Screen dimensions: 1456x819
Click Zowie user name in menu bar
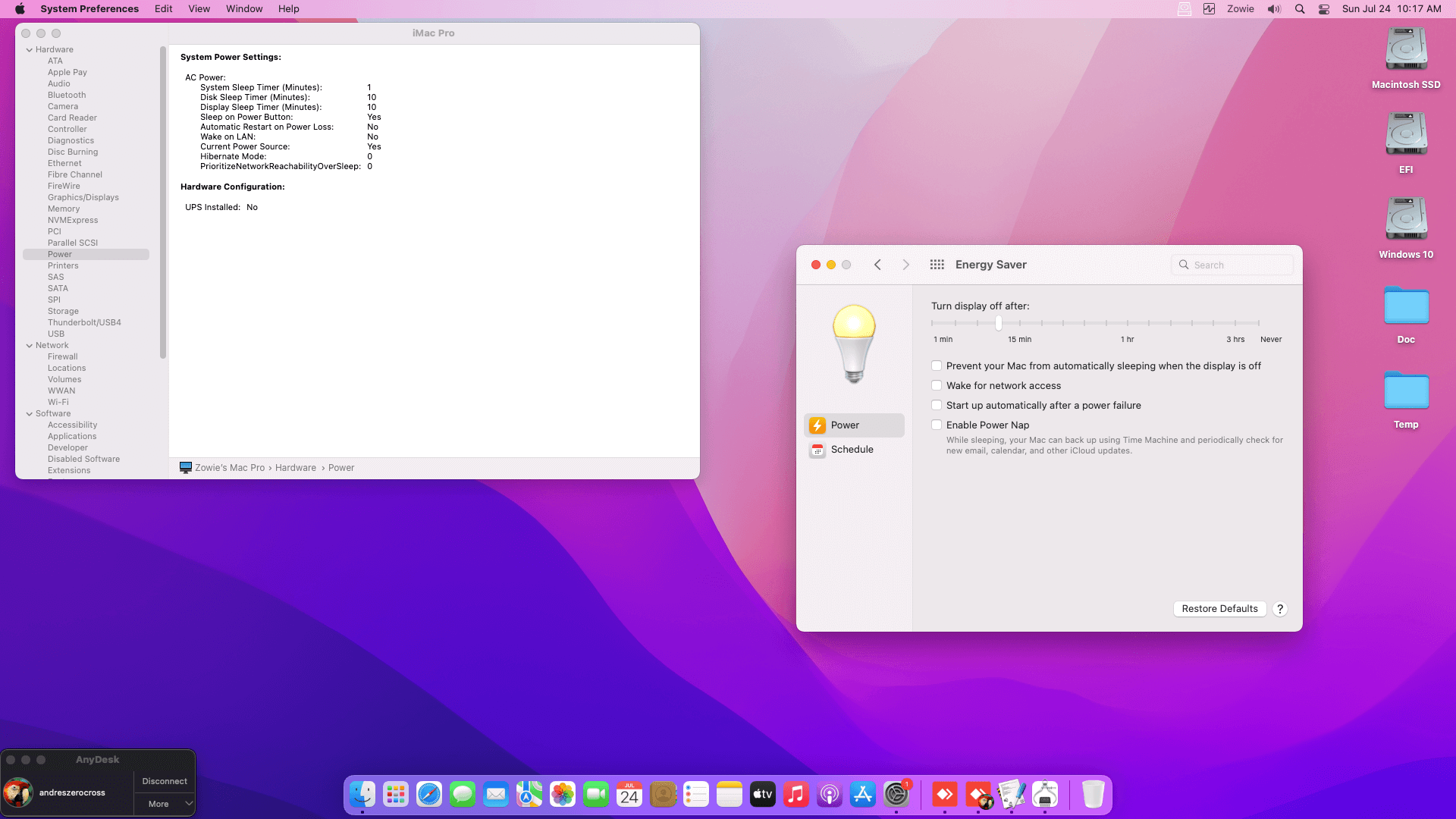pyautogui.click(x=1241, y=9)
